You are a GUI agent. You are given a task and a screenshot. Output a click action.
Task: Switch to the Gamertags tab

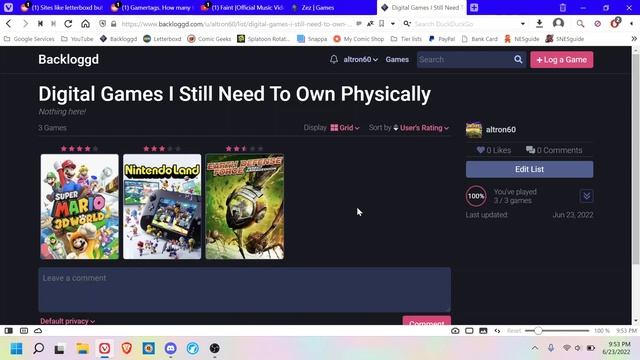tap(152, 7)
